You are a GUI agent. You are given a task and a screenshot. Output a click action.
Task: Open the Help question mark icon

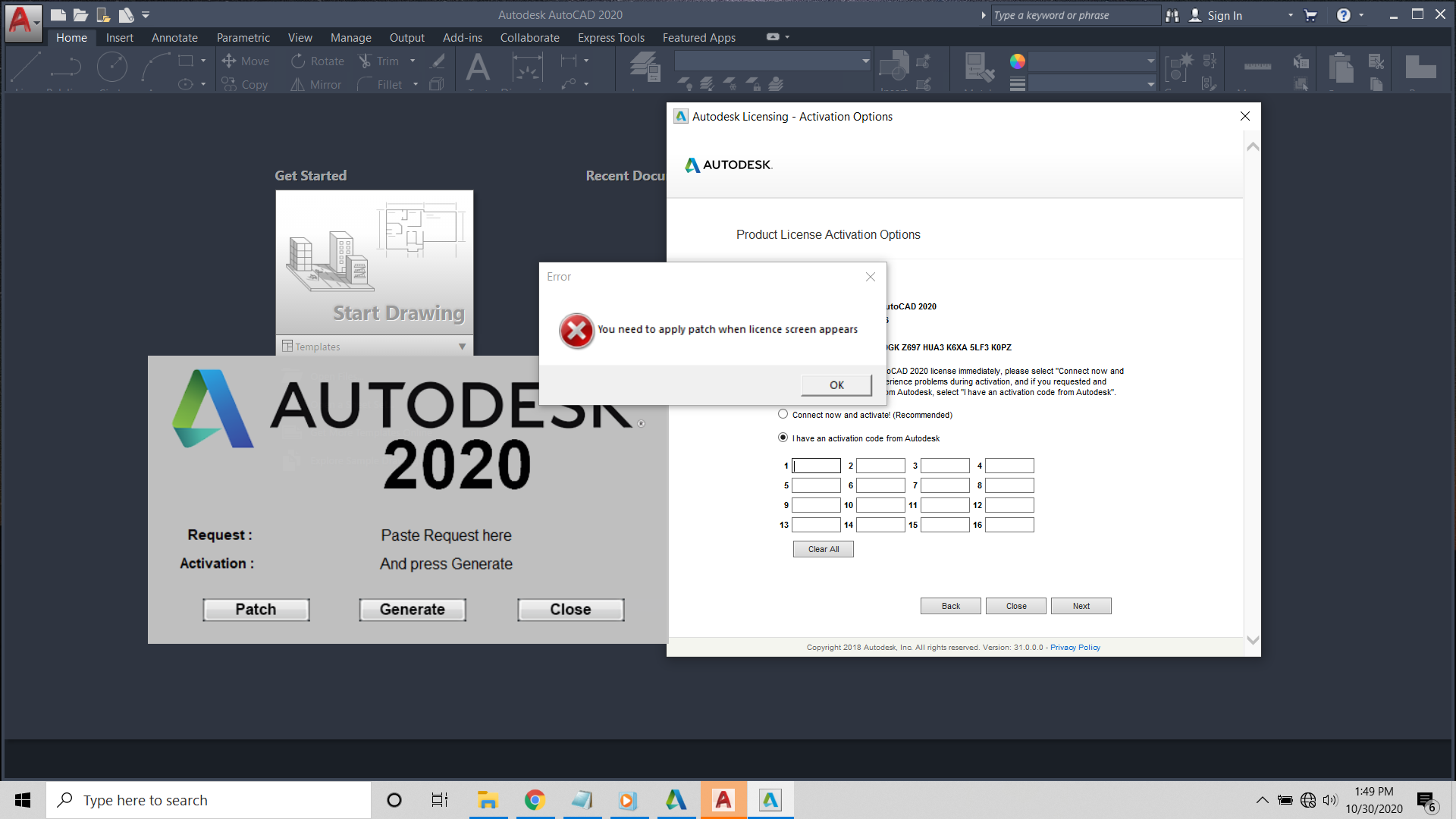point(1343,15)
